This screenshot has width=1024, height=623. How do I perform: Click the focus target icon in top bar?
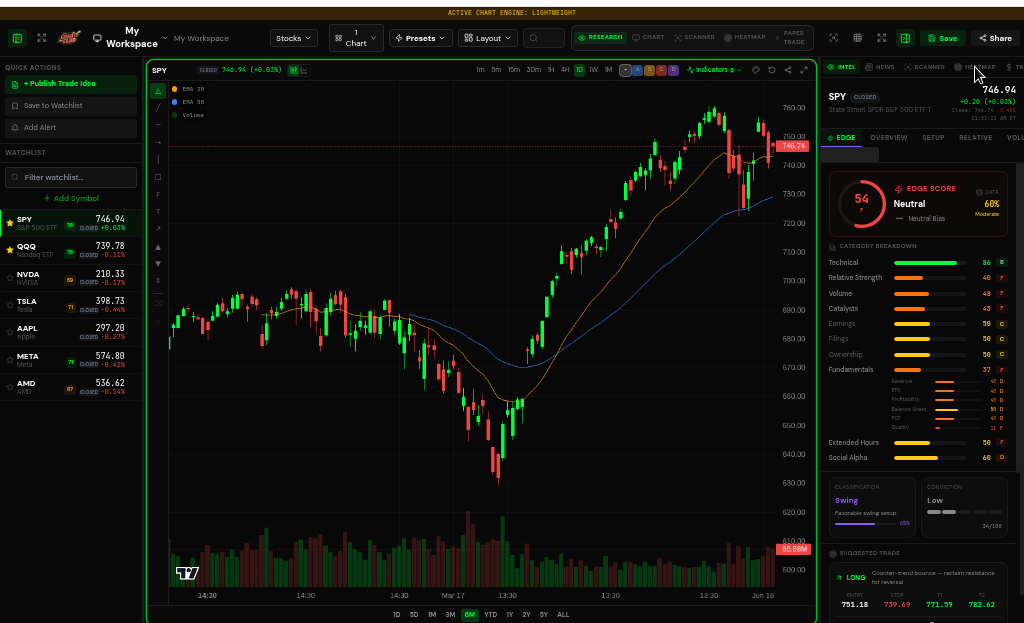click(834, 38)
